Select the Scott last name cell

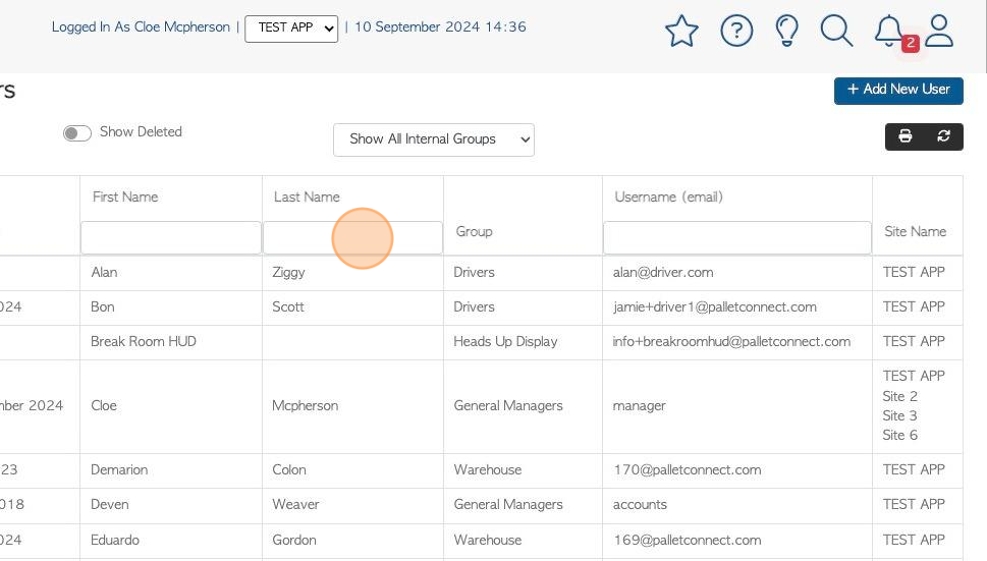click(x=288, y=307)
